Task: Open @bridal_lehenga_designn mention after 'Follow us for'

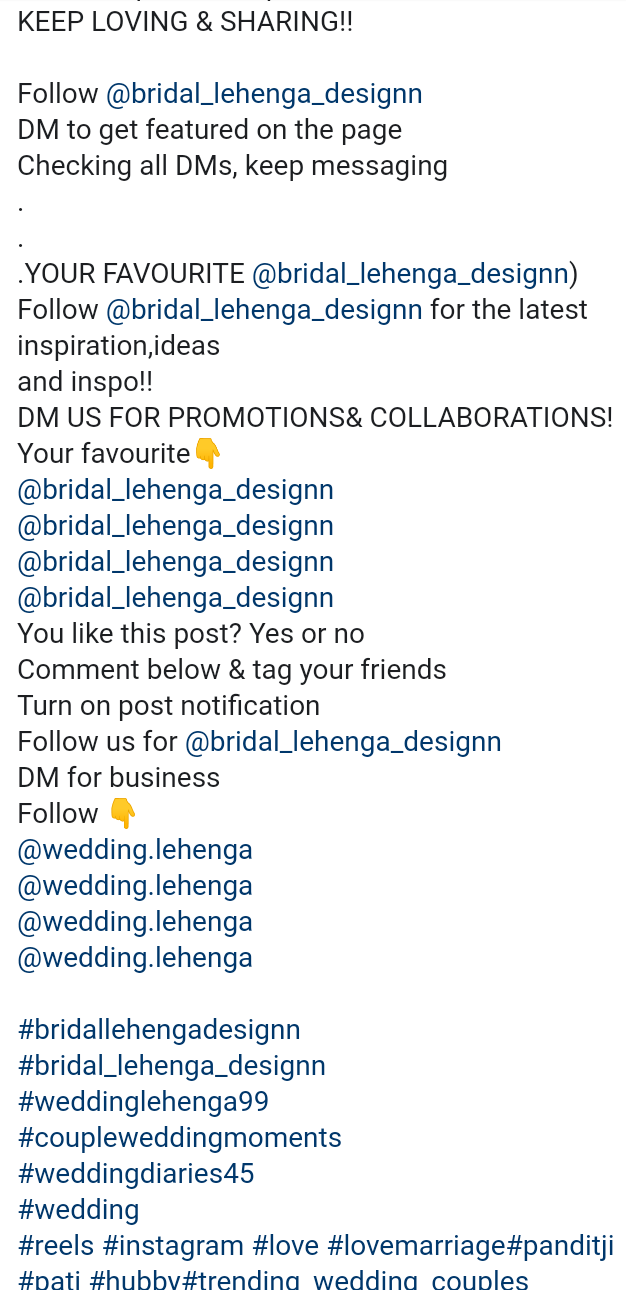Action: click(x=343, y=742)
